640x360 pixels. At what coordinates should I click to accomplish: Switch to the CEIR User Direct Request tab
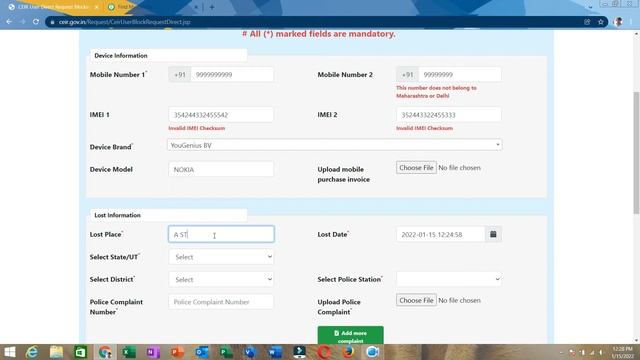coord(53,7)
